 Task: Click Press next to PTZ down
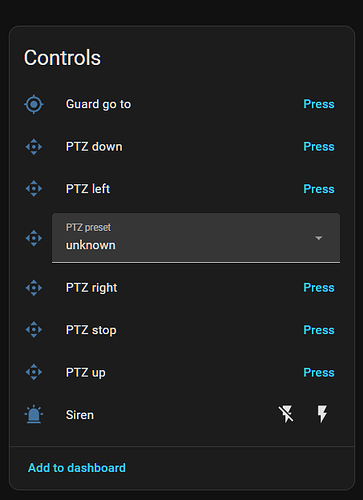tap(319, 147)
